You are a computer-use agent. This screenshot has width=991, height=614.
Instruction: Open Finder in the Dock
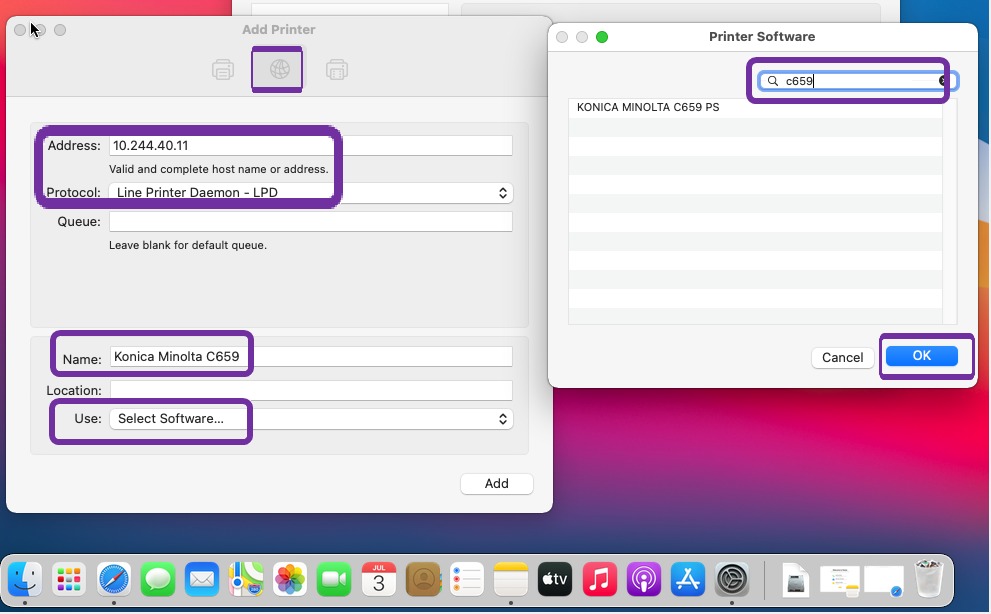click(x=25, y=578)
